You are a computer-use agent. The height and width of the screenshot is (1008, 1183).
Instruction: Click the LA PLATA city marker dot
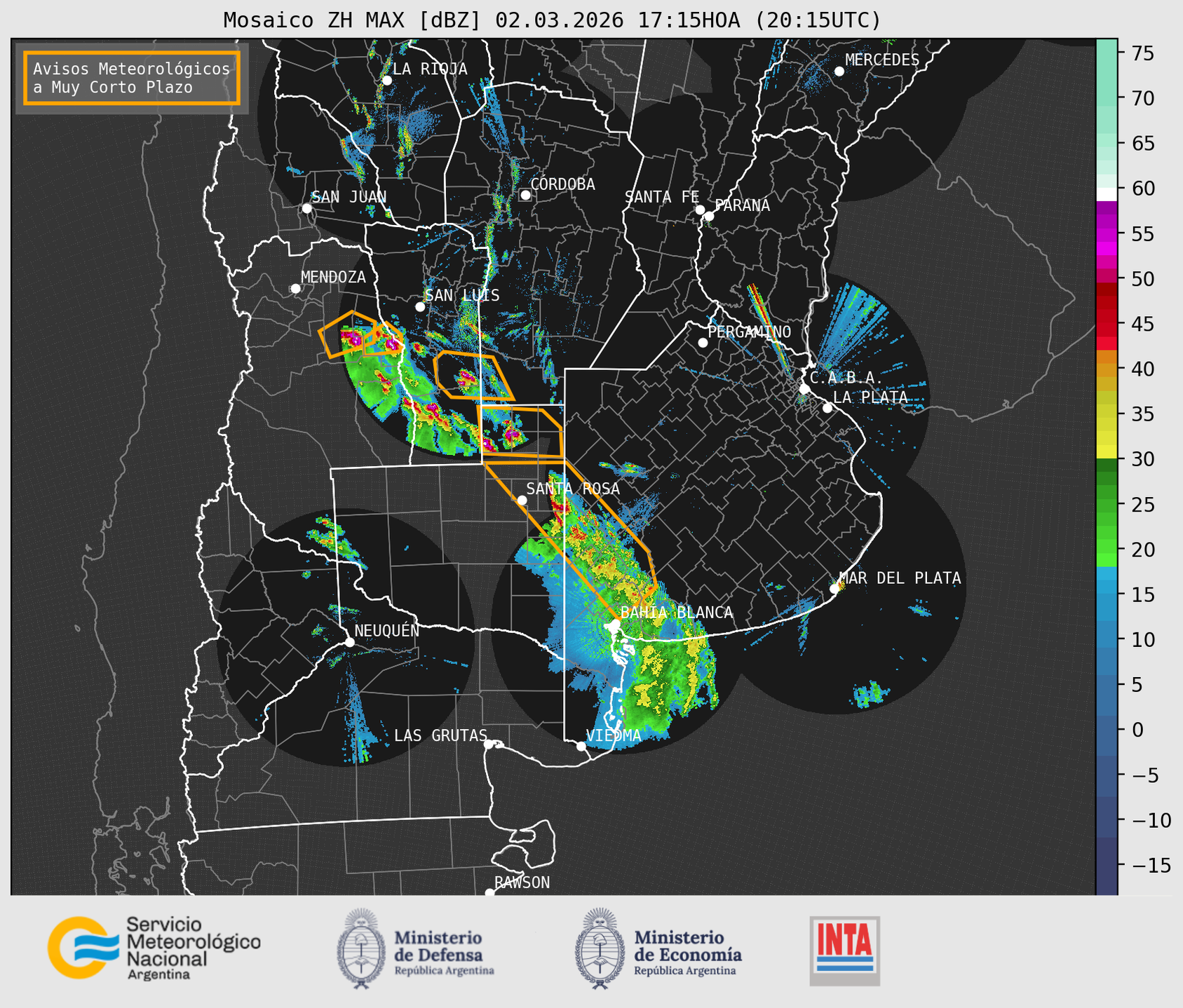827,408
